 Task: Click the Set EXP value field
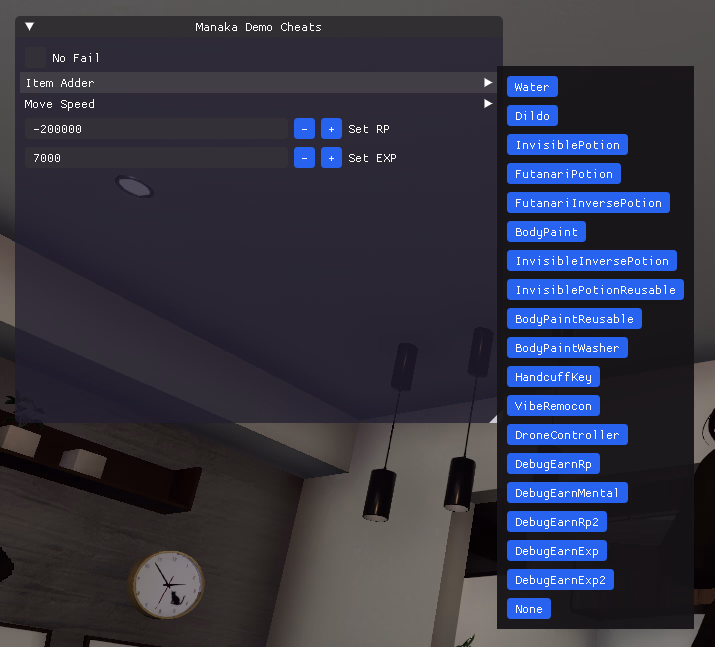(156, 158)
